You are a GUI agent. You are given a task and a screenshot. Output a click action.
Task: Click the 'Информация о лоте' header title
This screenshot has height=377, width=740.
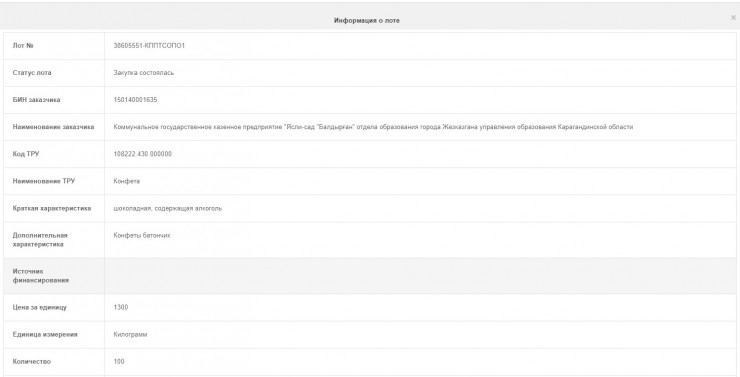point(367,21)
